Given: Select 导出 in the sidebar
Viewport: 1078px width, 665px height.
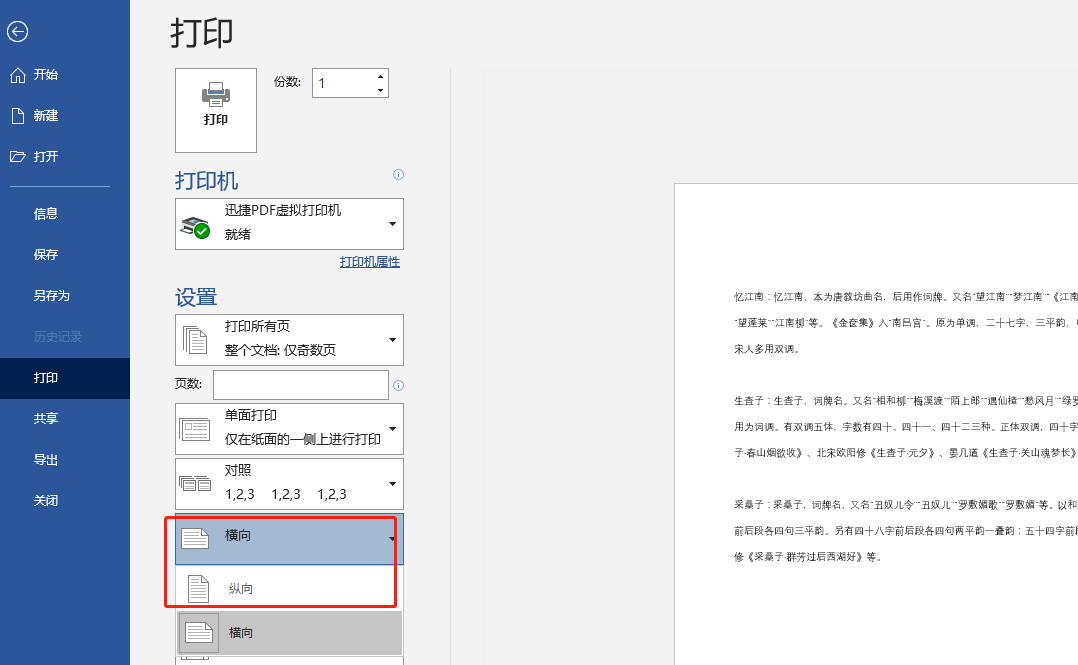Looking at the screenshot, I should click(46, 458).
